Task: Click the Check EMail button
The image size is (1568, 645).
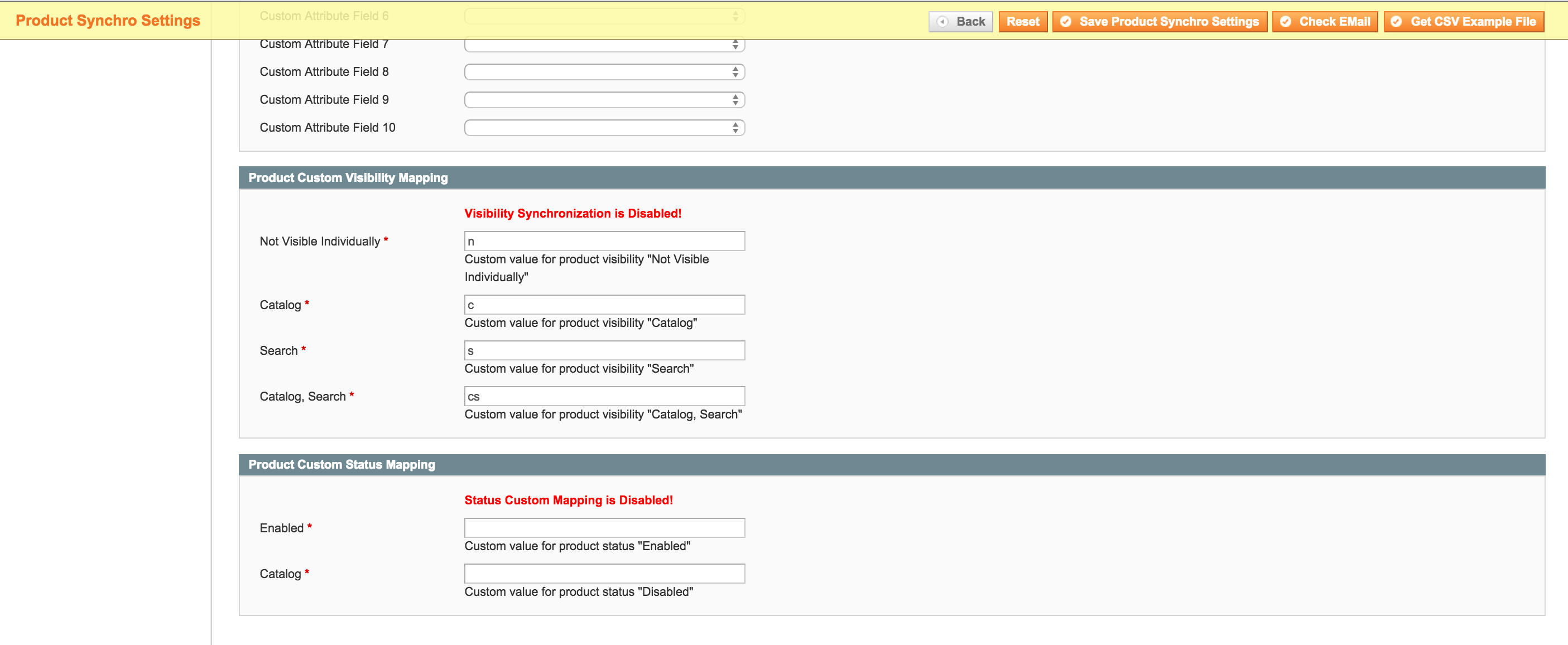Action: (1325, 22)
